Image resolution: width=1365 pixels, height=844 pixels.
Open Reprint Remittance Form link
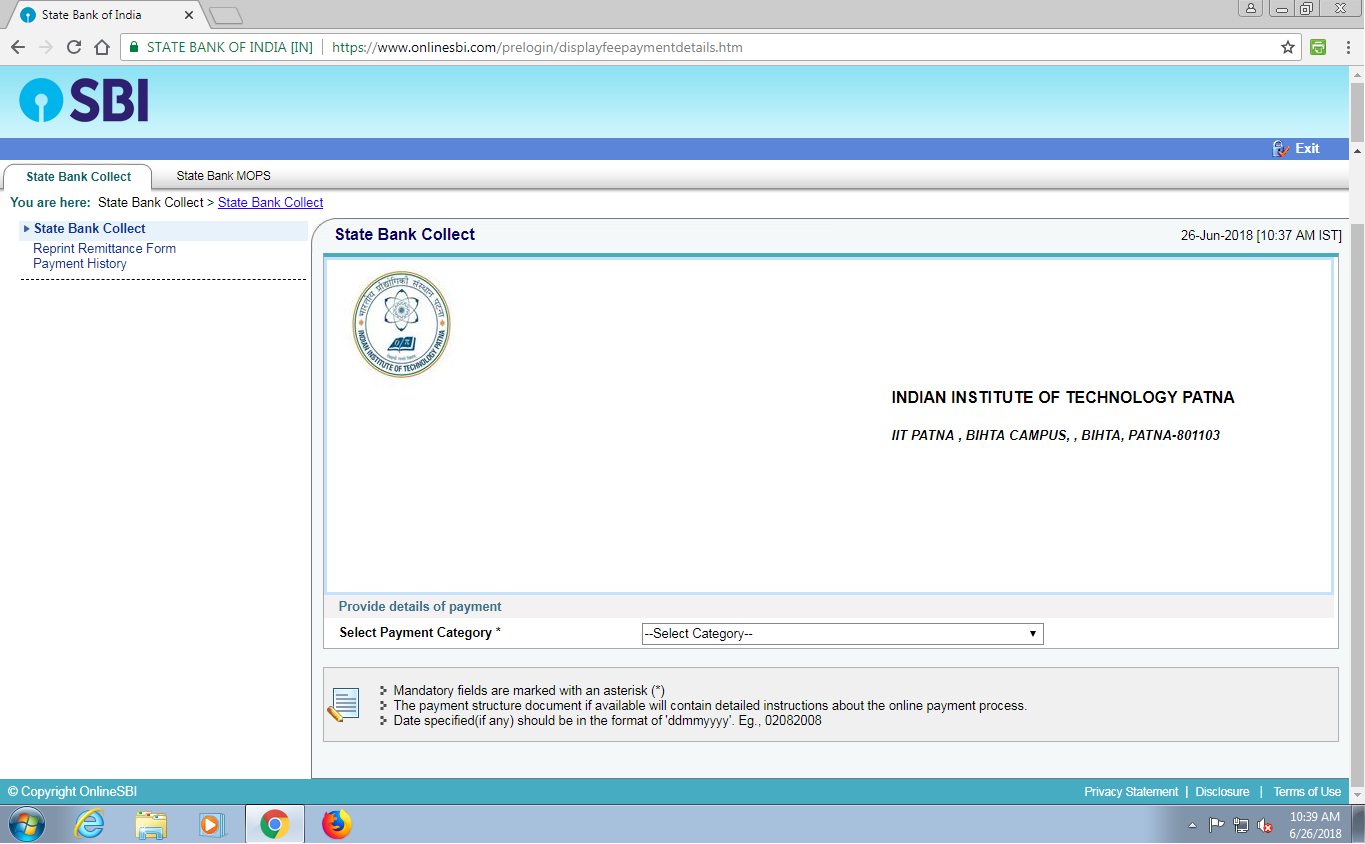tap(104, 248)
